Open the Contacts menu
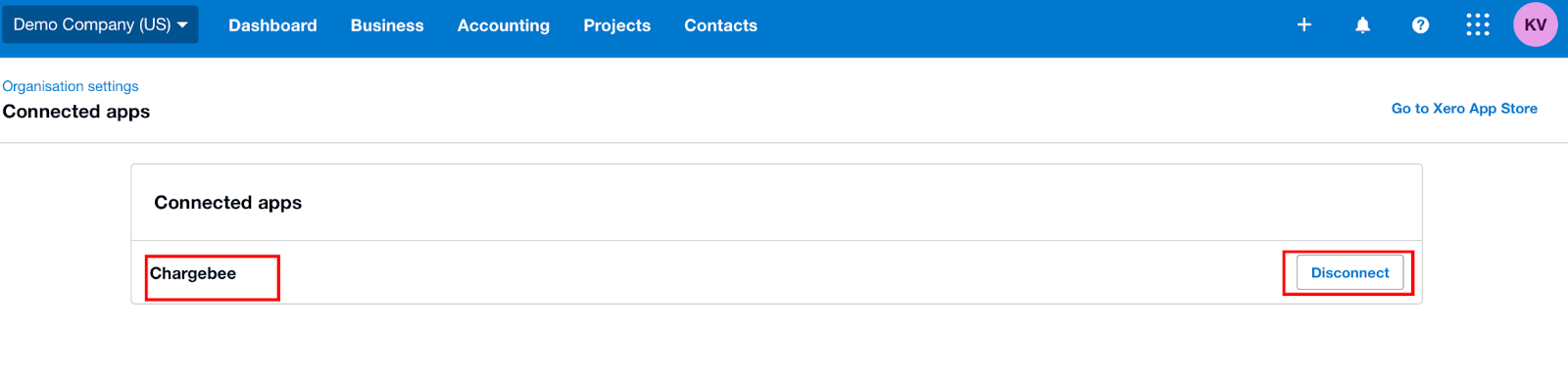 720,25
